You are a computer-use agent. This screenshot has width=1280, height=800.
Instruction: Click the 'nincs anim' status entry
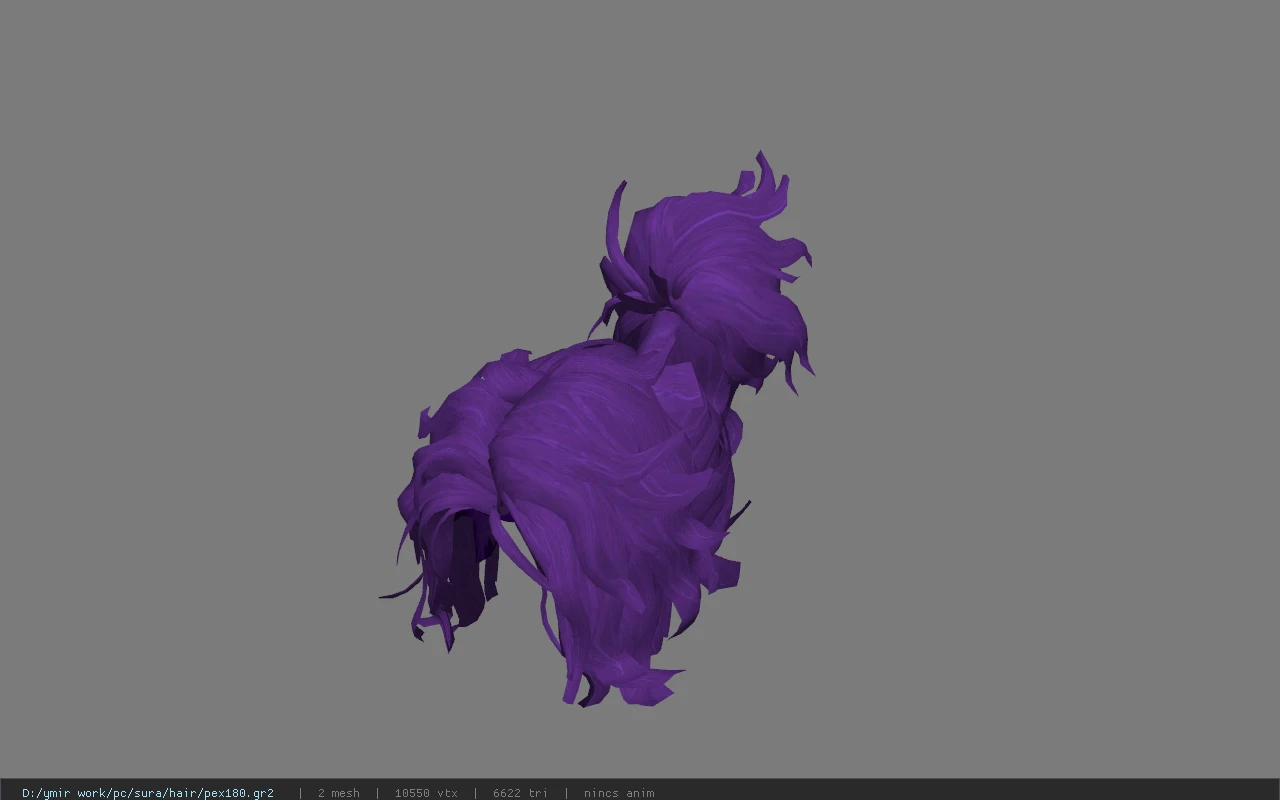[x=619, y=793]
